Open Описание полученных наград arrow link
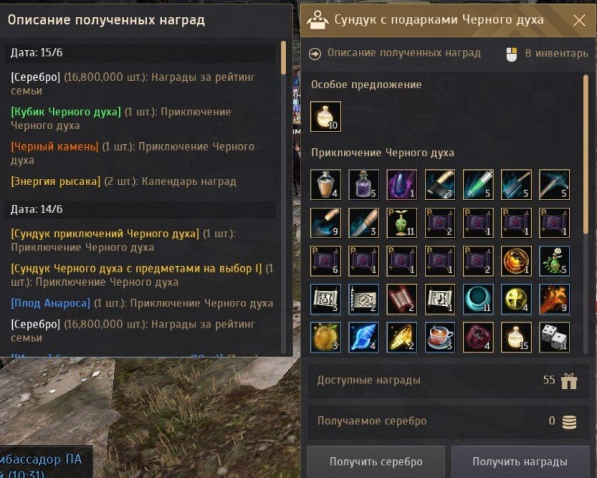597x478 pixels. [395, 53]
